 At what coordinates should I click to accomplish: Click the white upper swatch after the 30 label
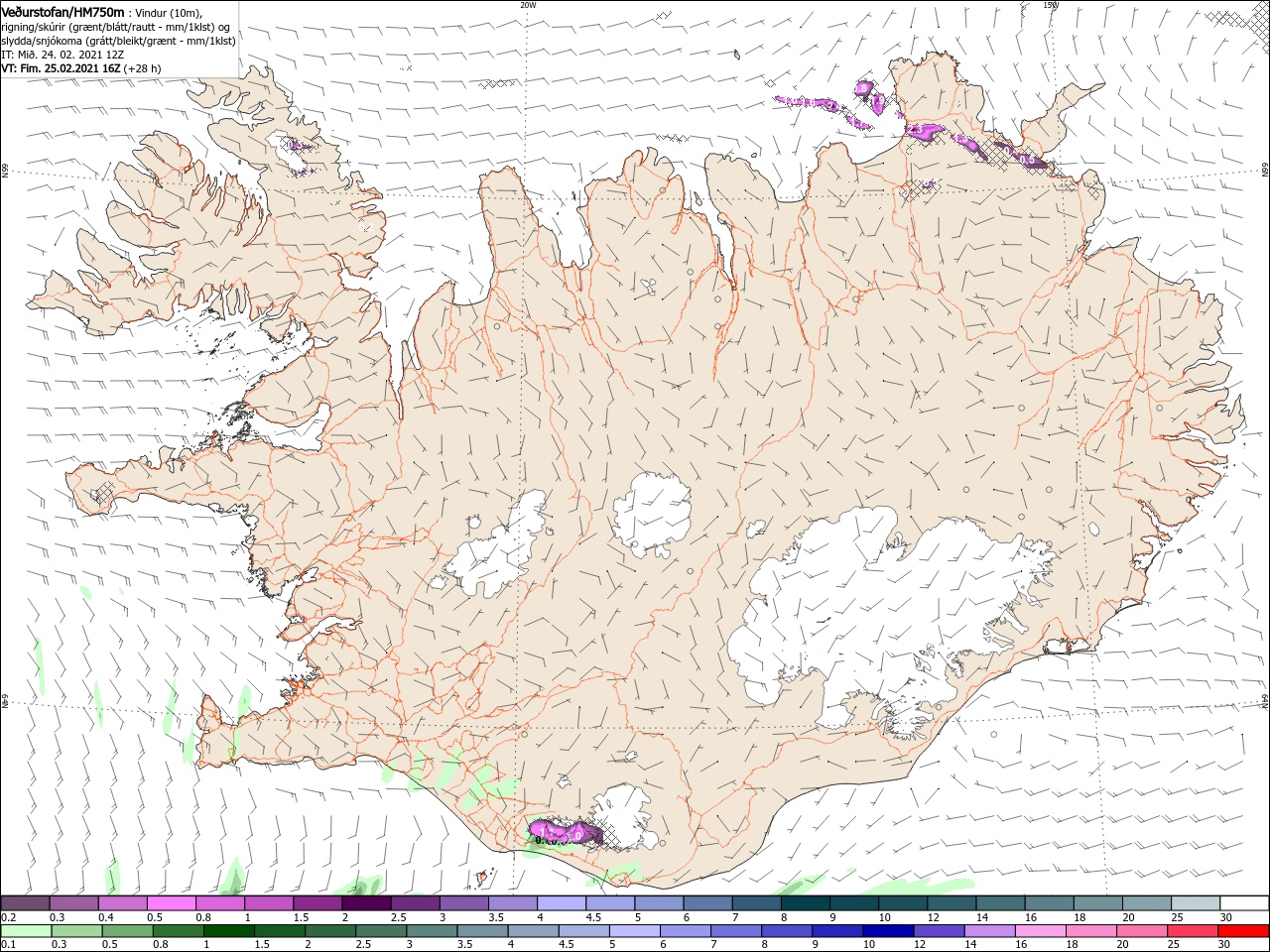(x=1243, y=903)
